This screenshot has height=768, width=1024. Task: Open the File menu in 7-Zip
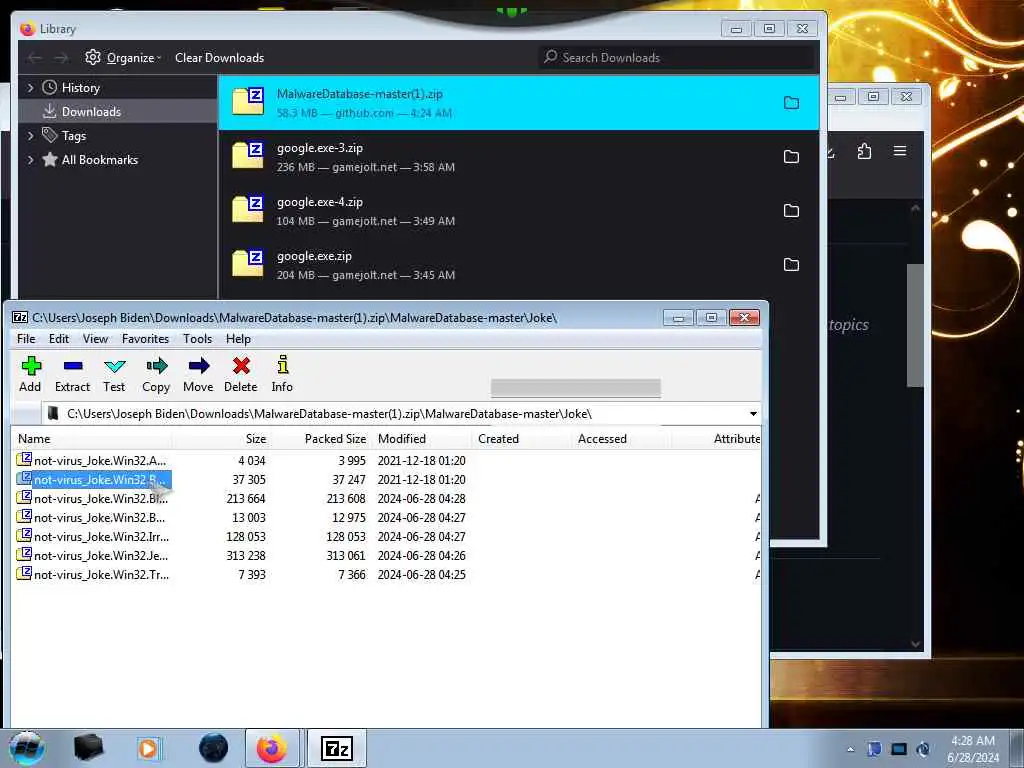[x=26, y=339]
